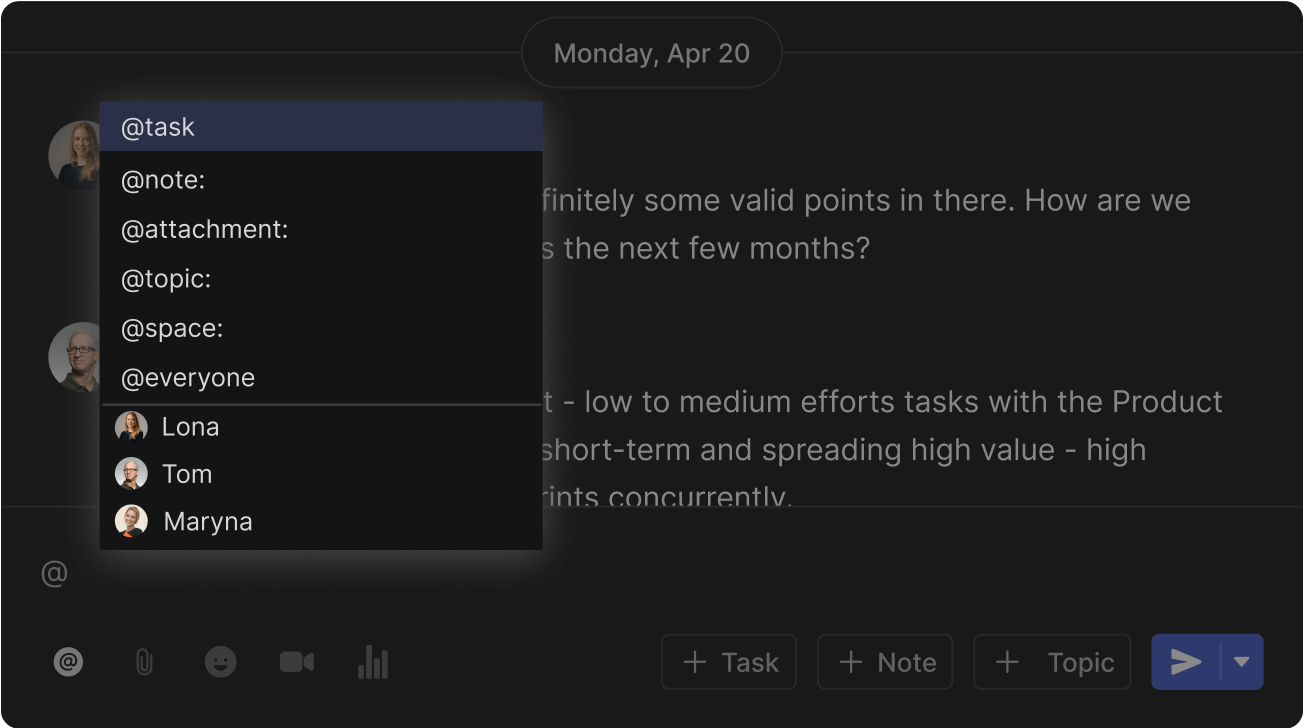Select @attachment: from the suggestion list

pos(320,229)
